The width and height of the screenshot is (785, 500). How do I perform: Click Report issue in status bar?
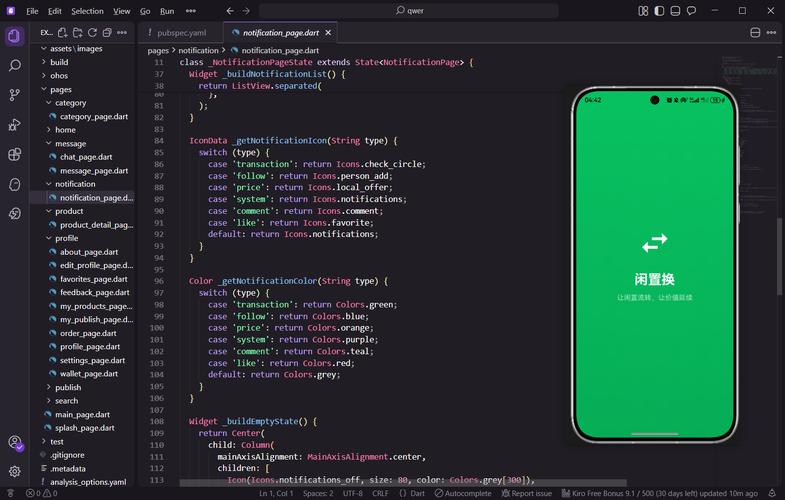tap(527, 493)
